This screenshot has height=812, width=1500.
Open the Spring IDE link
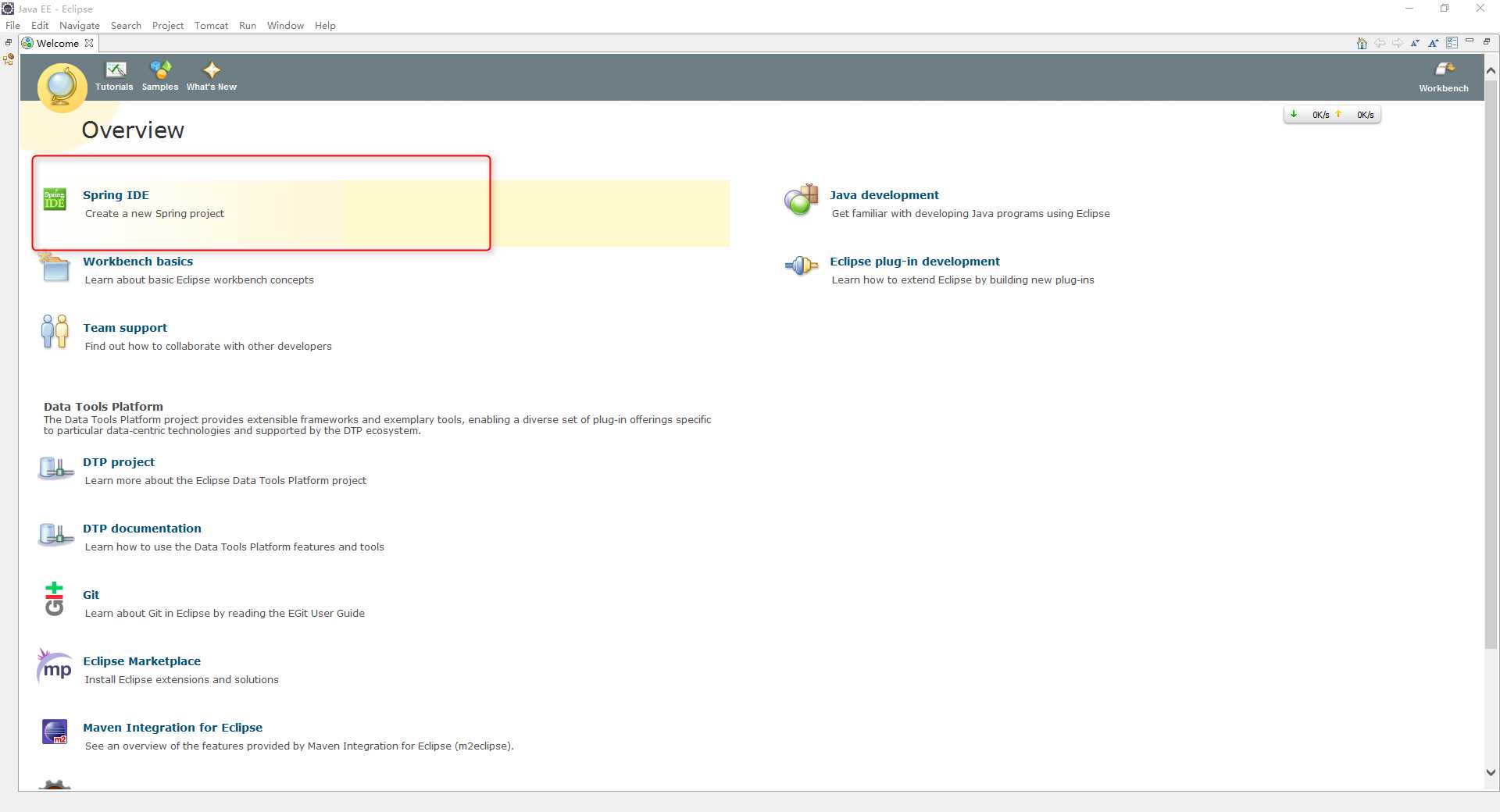pyautogui.click(x=116, y=195)
